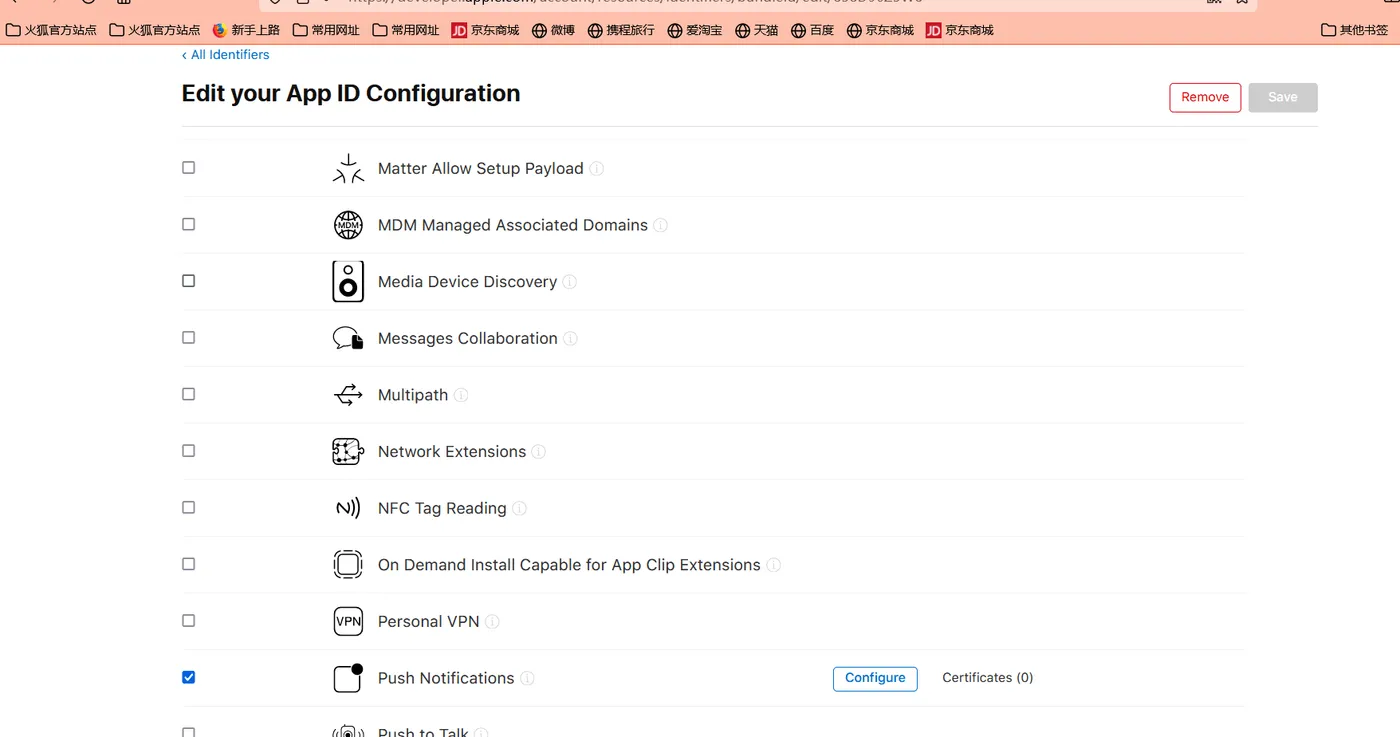Click the Media Device Discovery speaker icon

coord(348,282)
